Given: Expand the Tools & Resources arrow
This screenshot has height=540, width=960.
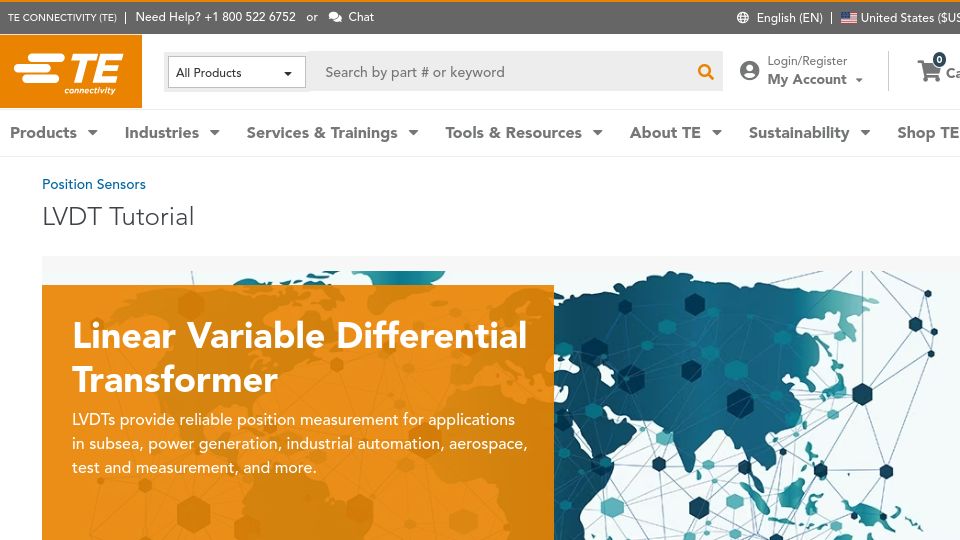Looking at the screenshot, I should 598,132.
